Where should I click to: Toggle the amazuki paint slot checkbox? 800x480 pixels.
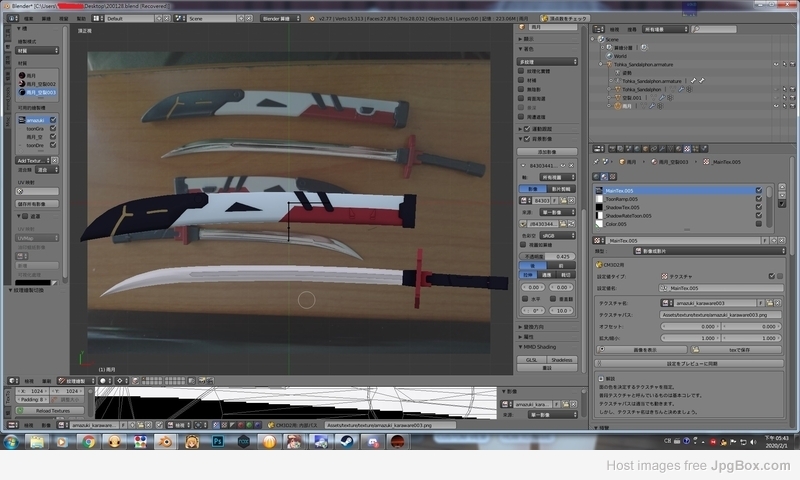point(53,120)
